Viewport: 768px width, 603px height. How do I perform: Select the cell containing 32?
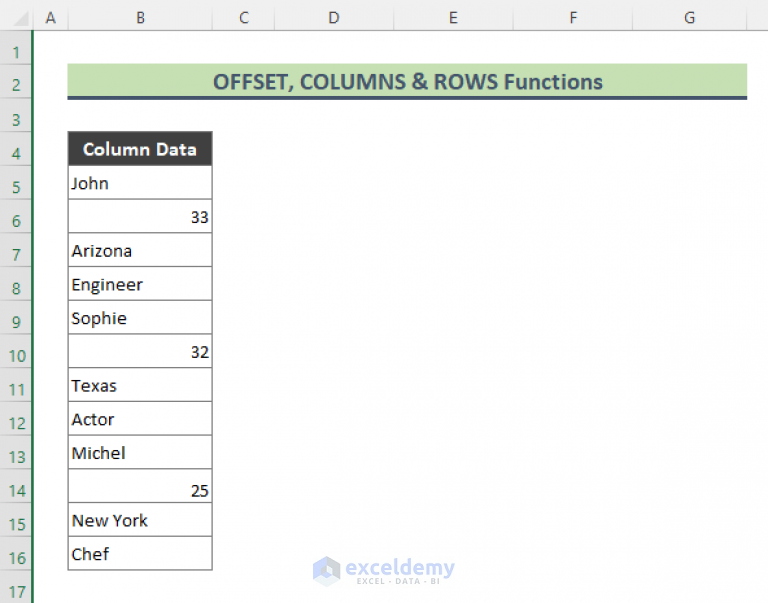coord(140,351)
